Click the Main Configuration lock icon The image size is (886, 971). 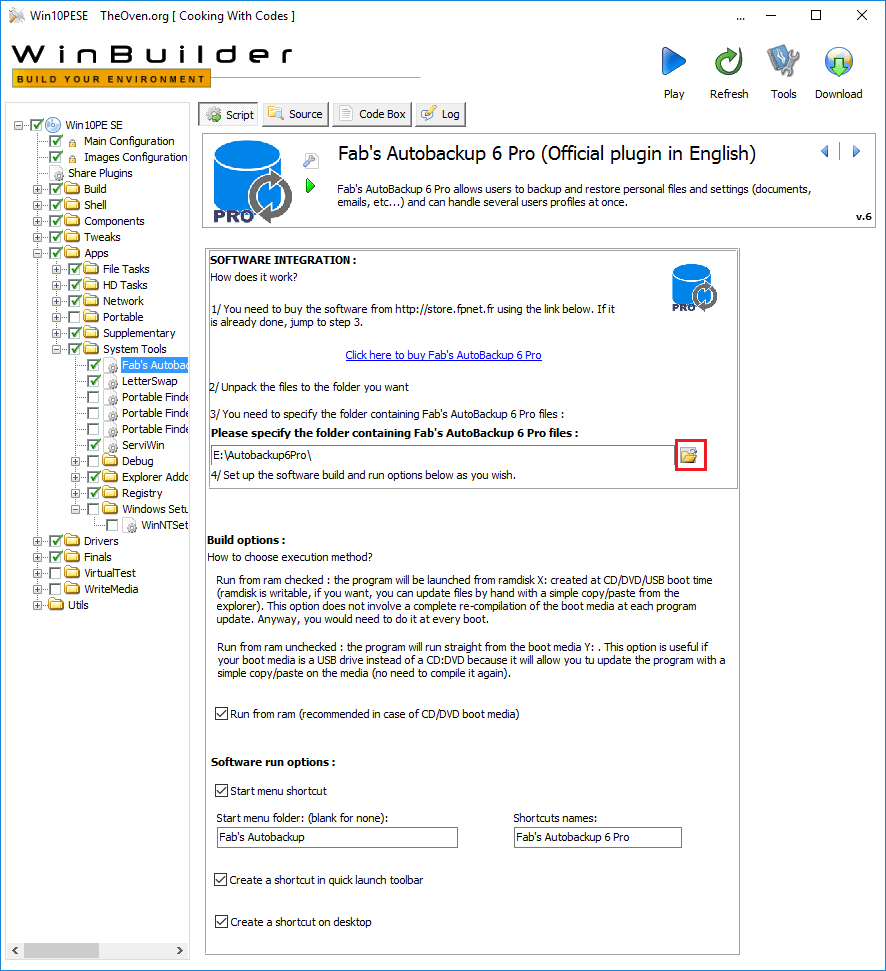pos(72,142)
